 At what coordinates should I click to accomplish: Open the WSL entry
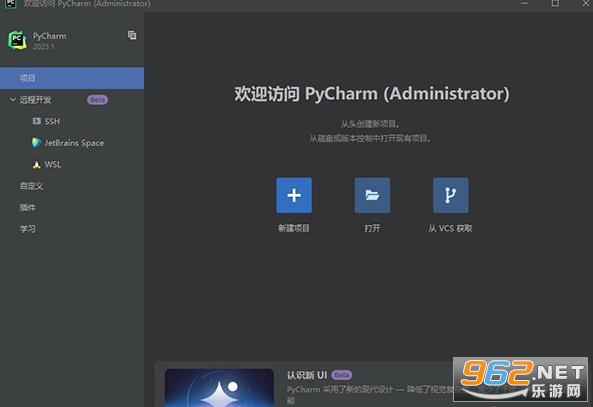click(x=53, y=165)
